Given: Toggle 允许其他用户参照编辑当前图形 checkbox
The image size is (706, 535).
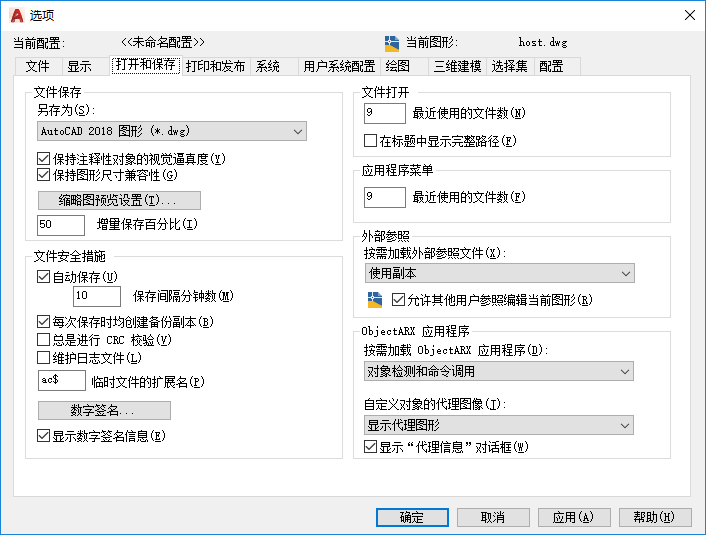Looking at the screenshot, I should pos(398,299).
